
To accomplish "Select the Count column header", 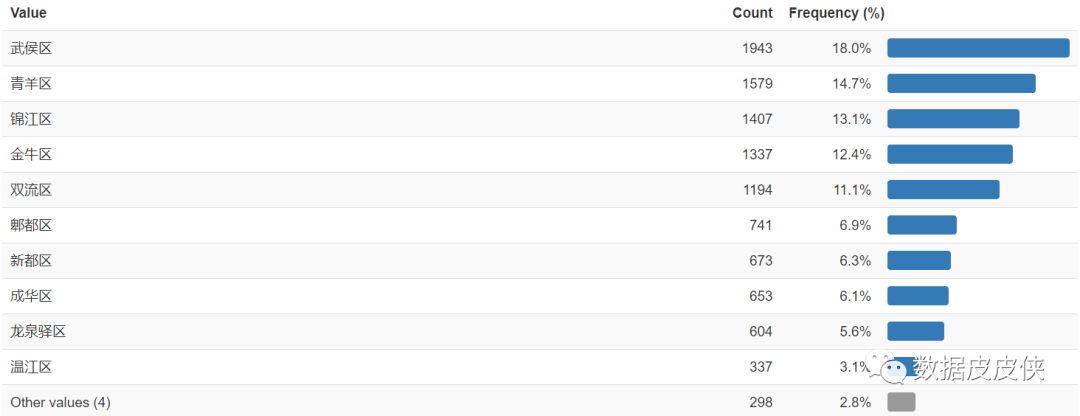I will pyautogui.click(x=752, y=13).
